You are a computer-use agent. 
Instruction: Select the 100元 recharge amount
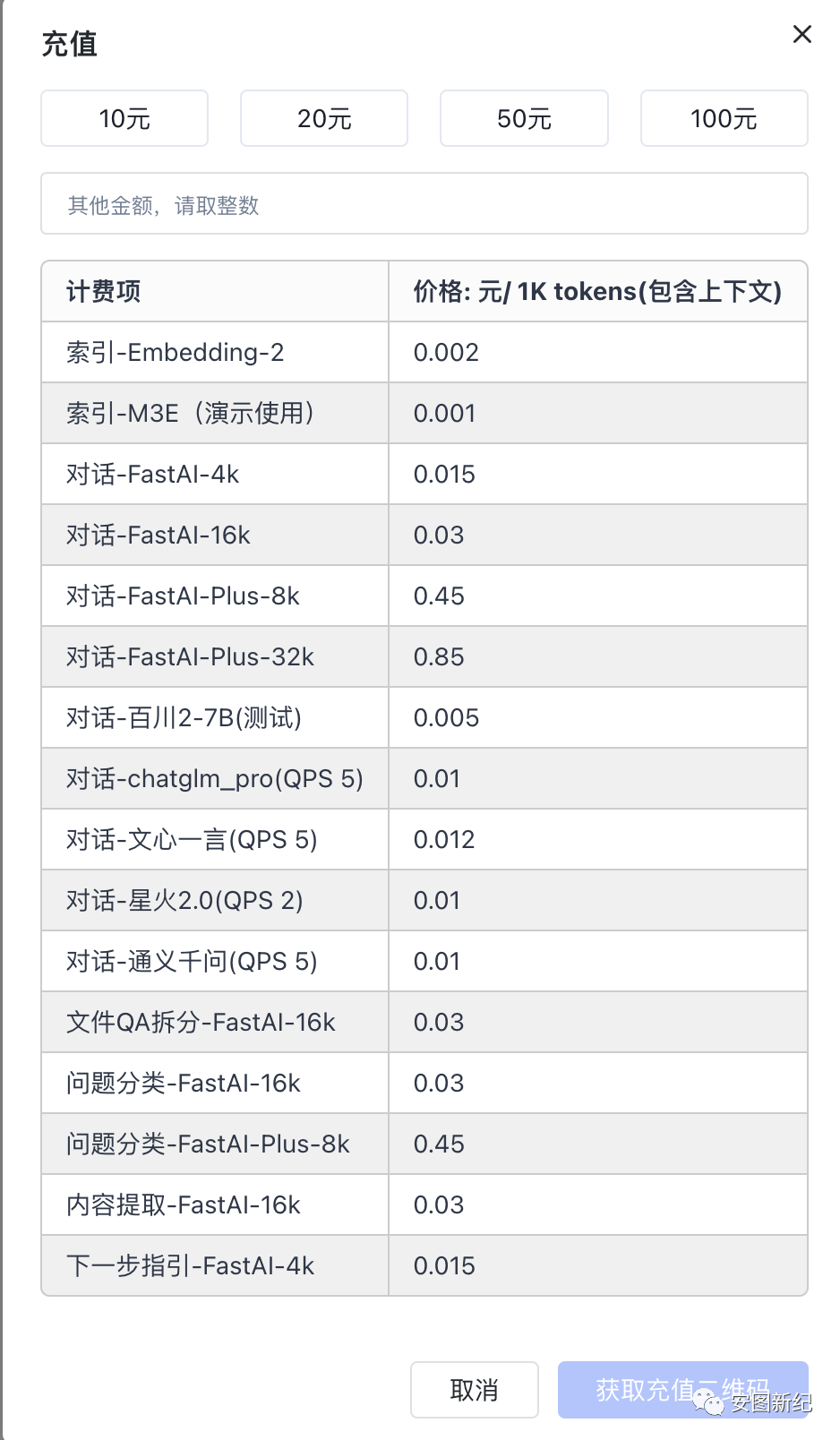point(724,118)
